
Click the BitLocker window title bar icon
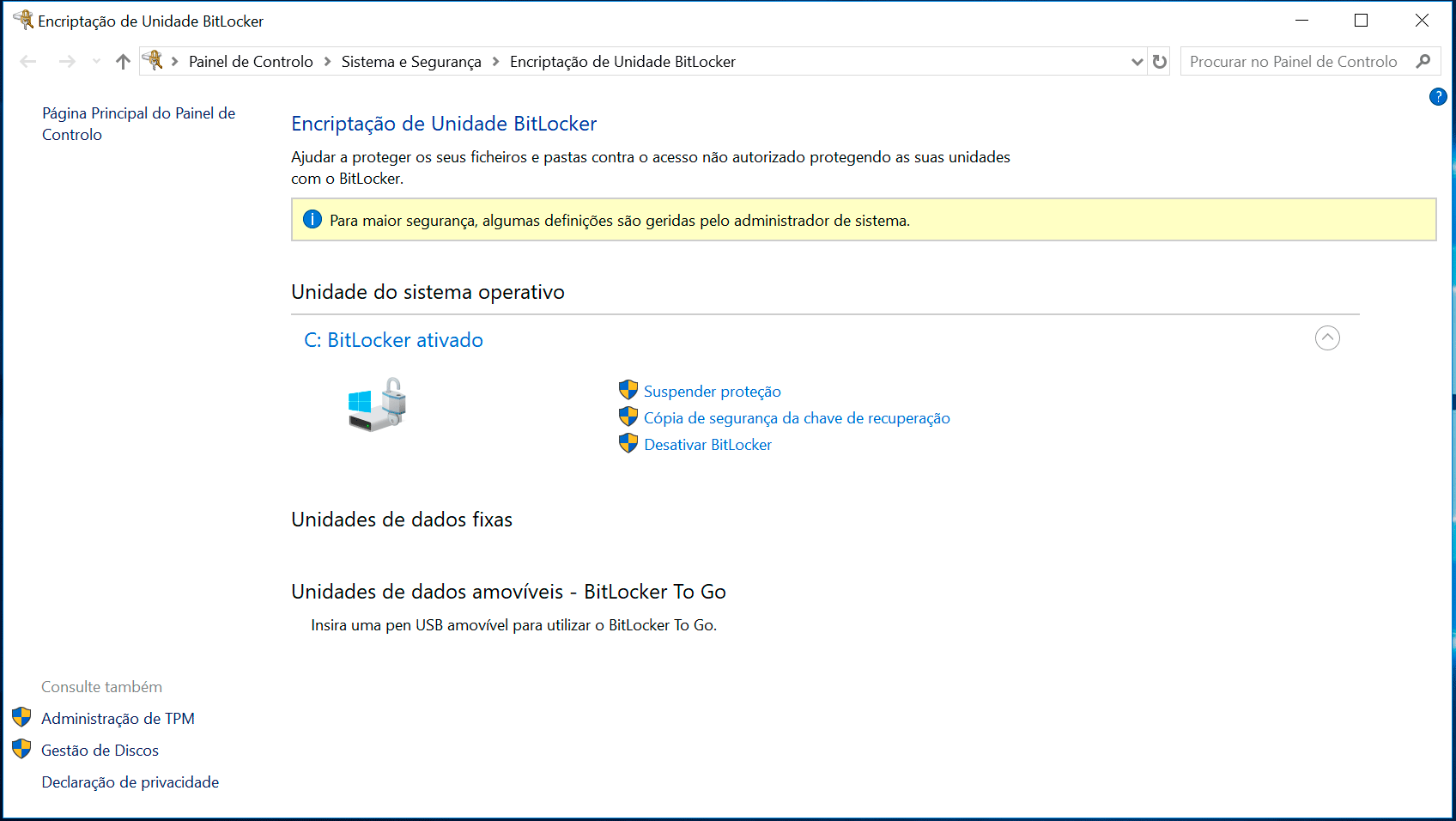tap(23, 20)
